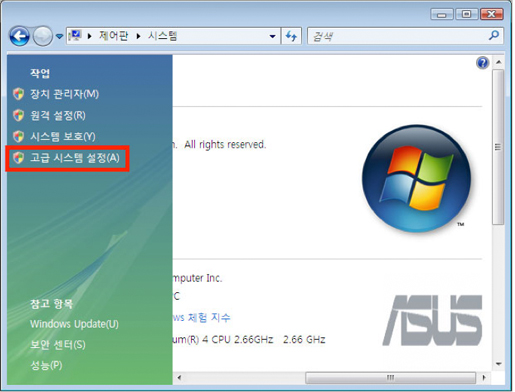Open 성능(P) link
The image size is (515, 392).
tap(46, 365)
